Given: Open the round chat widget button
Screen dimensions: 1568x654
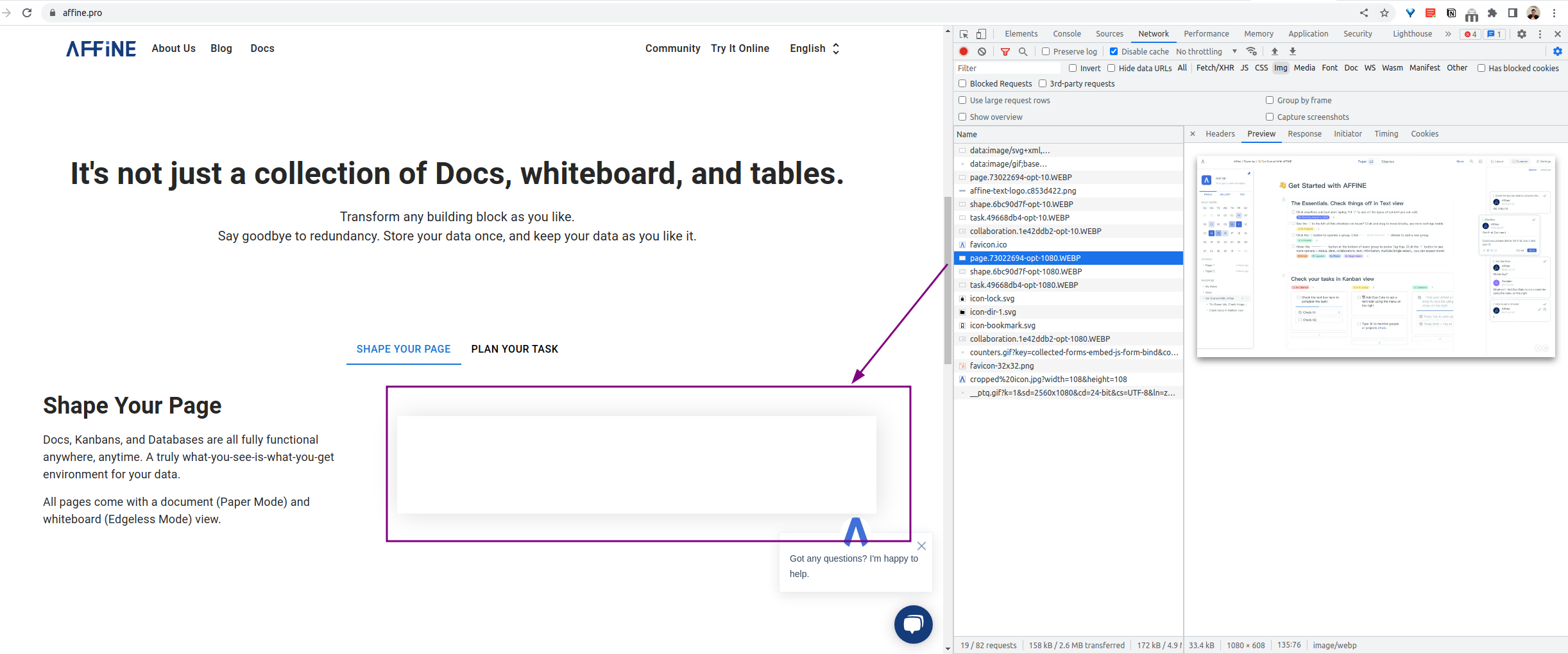Looking at the screenshot, I should [914, 625].
